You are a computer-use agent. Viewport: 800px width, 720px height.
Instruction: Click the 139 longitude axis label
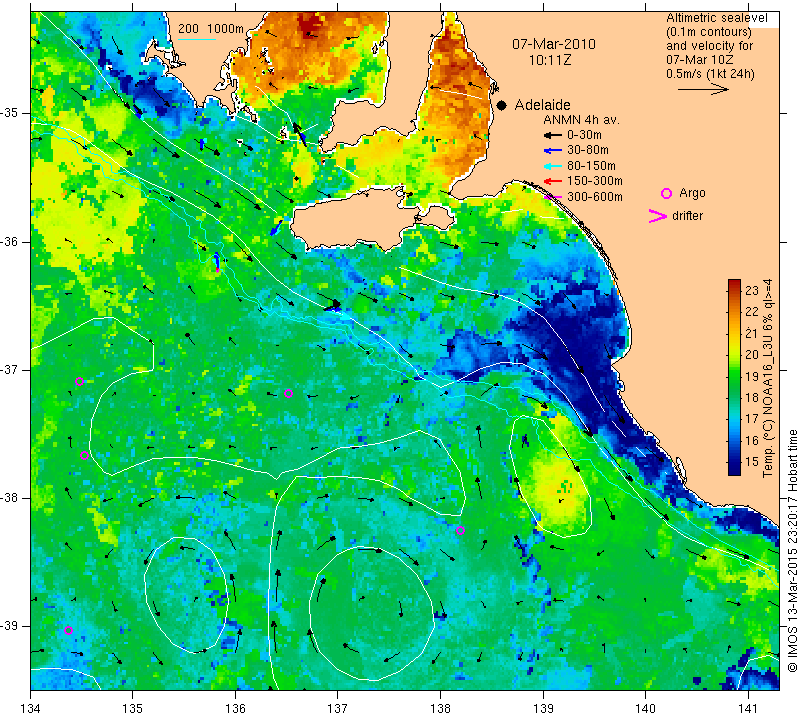pos(543,708)
